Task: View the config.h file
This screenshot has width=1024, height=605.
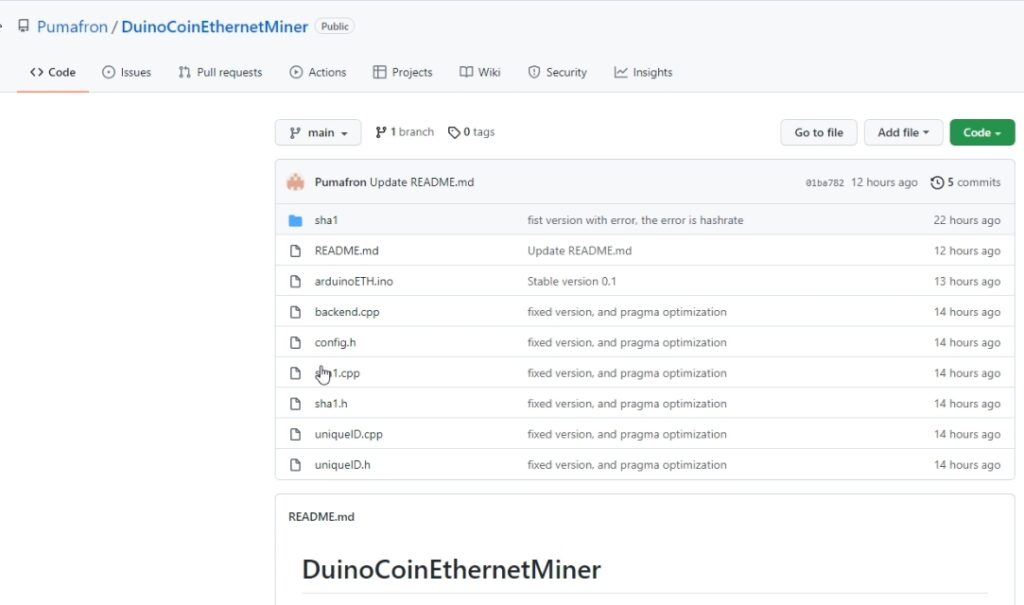Action: [335, 342]
